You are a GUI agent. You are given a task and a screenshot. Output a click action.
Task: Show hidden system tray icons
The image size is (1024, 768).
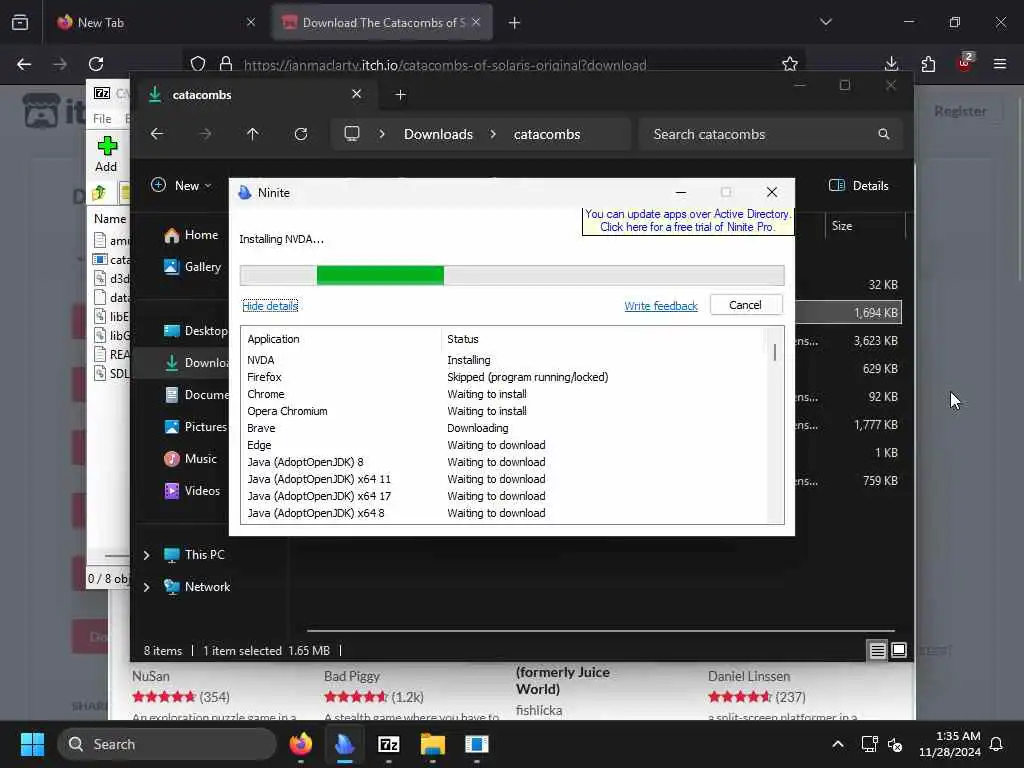pyautogui.click(x=838, y=744)
